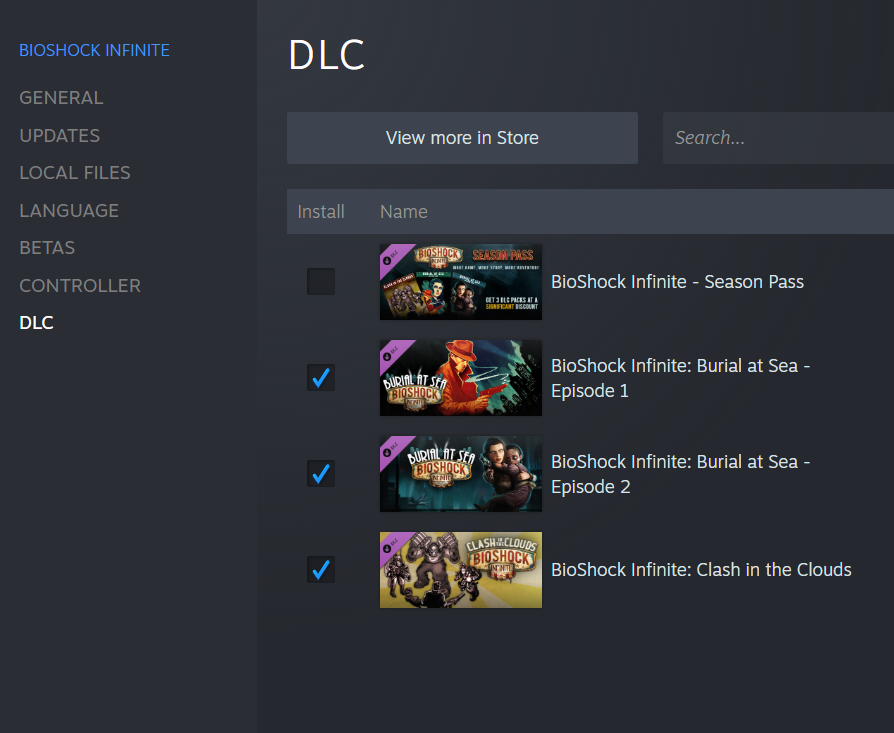The width and height of the screenshot is (894, 733).
Task: Go to the Betas tab
Action: click(x=47, y=248)
